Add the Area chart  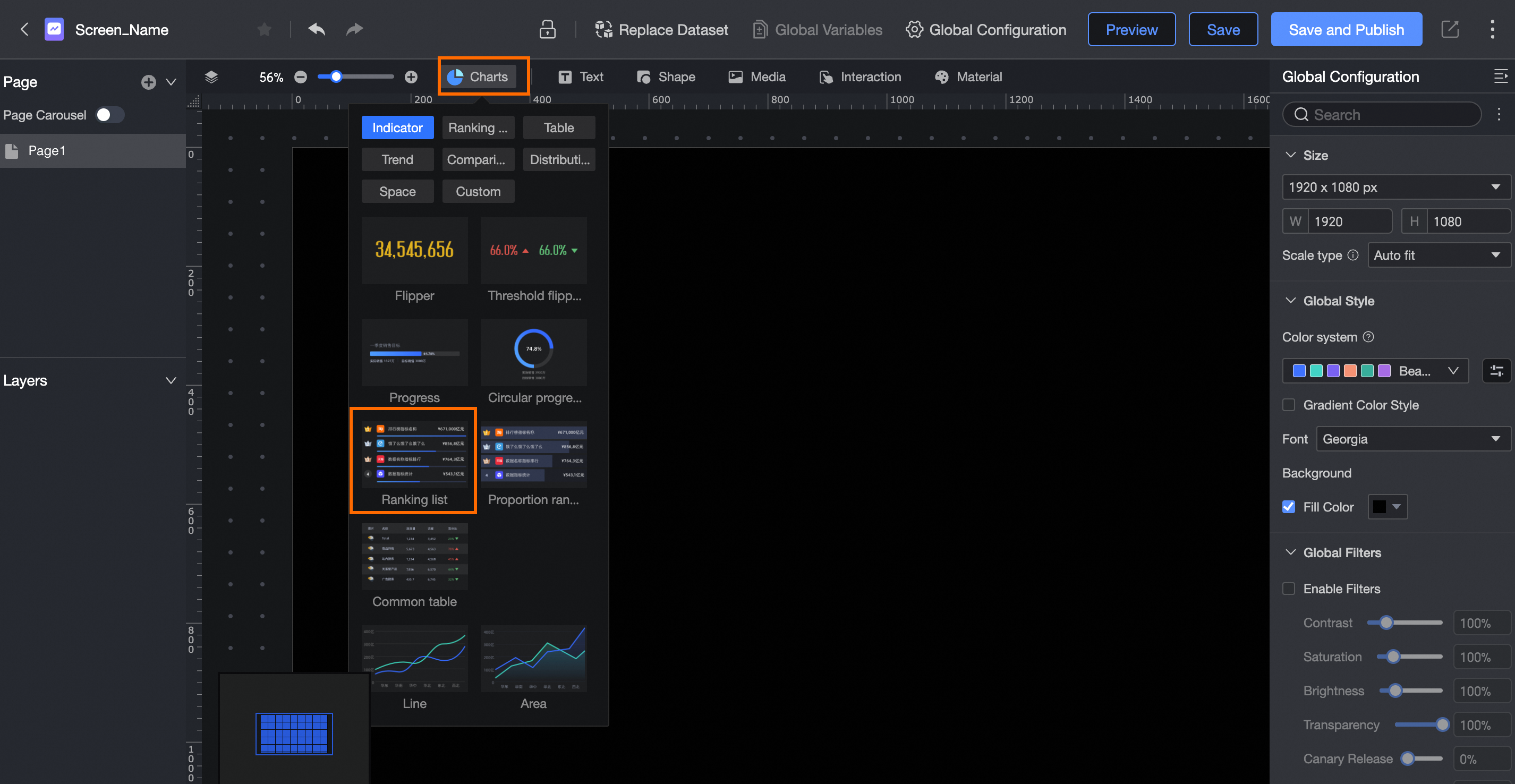[x=533, y=669]
